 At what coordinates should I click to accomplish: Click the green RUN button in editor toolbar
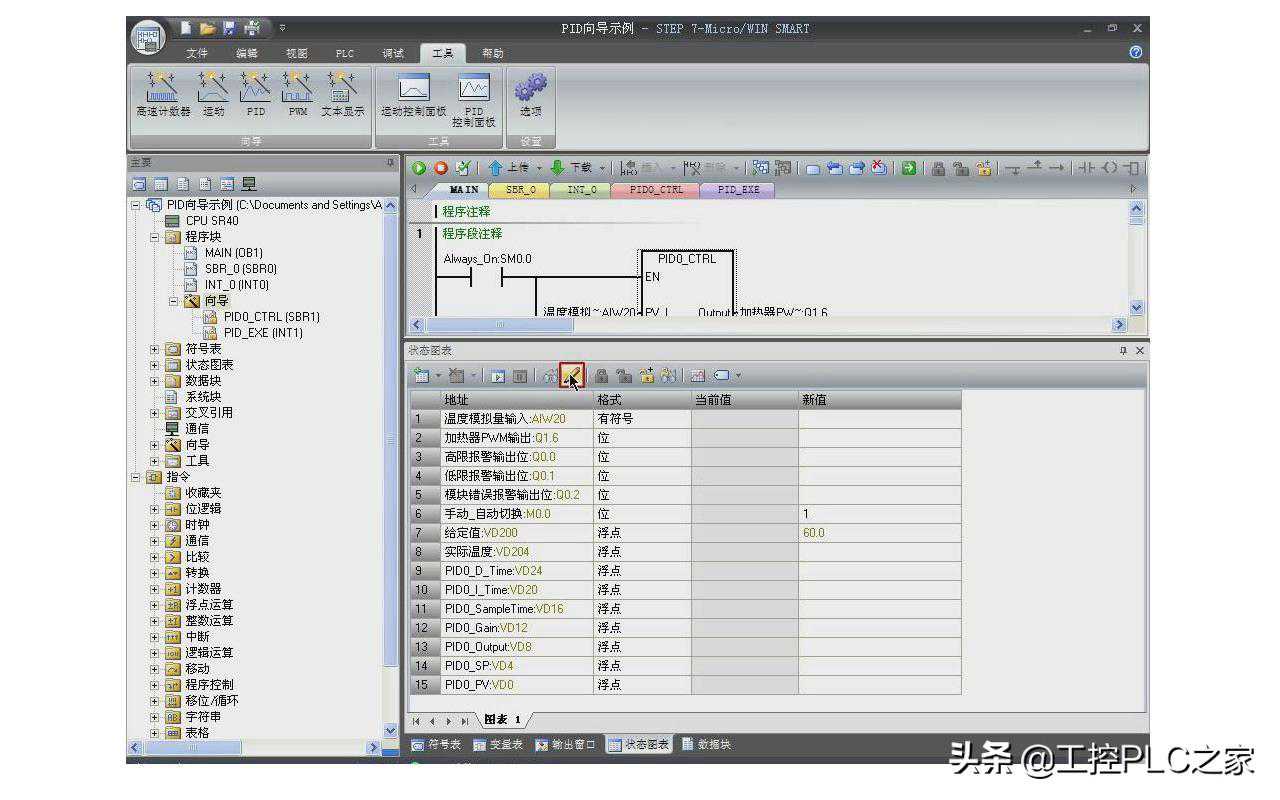point(419,168)
